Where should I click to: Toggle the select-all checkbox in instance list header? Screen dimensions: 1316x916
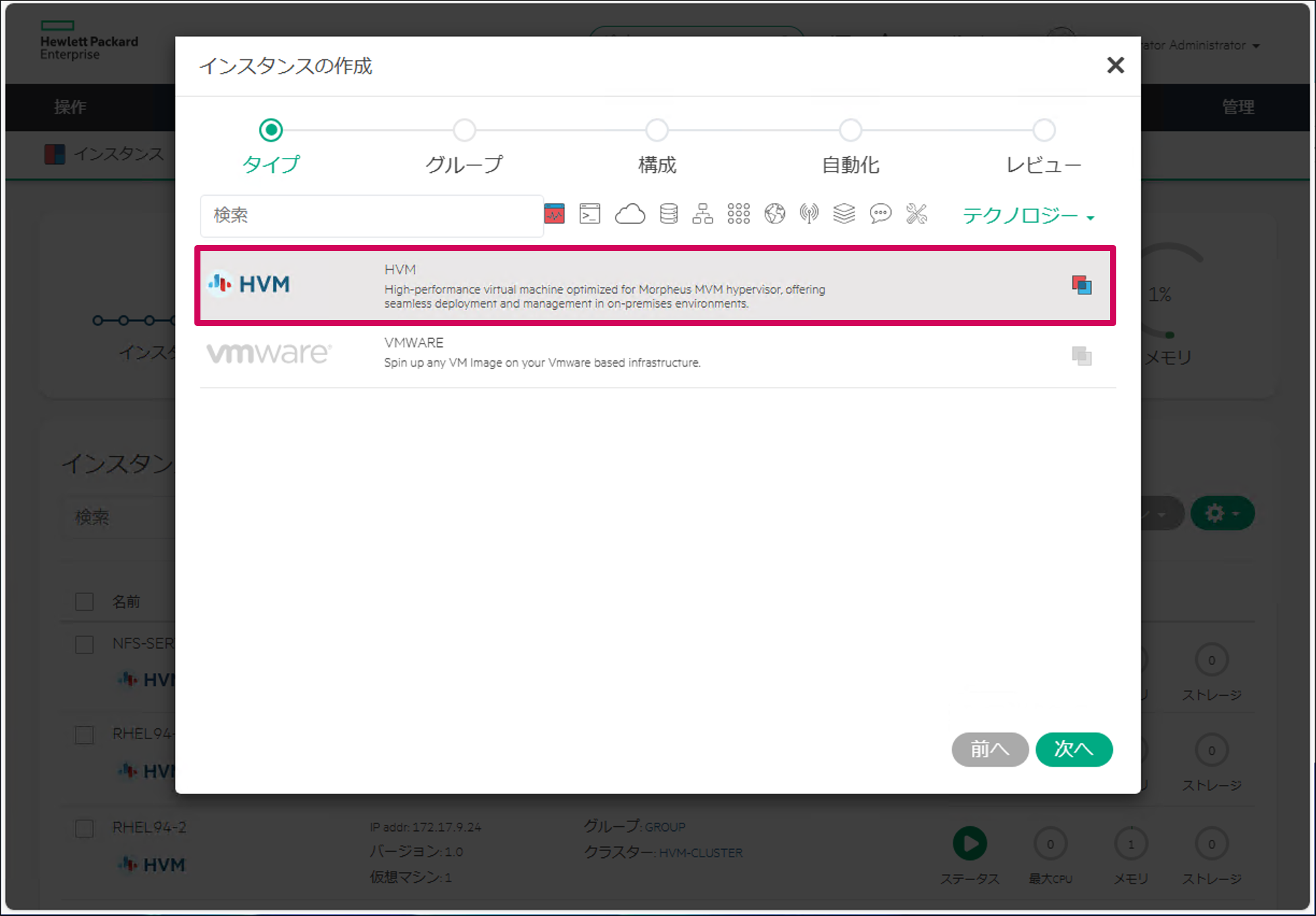pos(84,601)
